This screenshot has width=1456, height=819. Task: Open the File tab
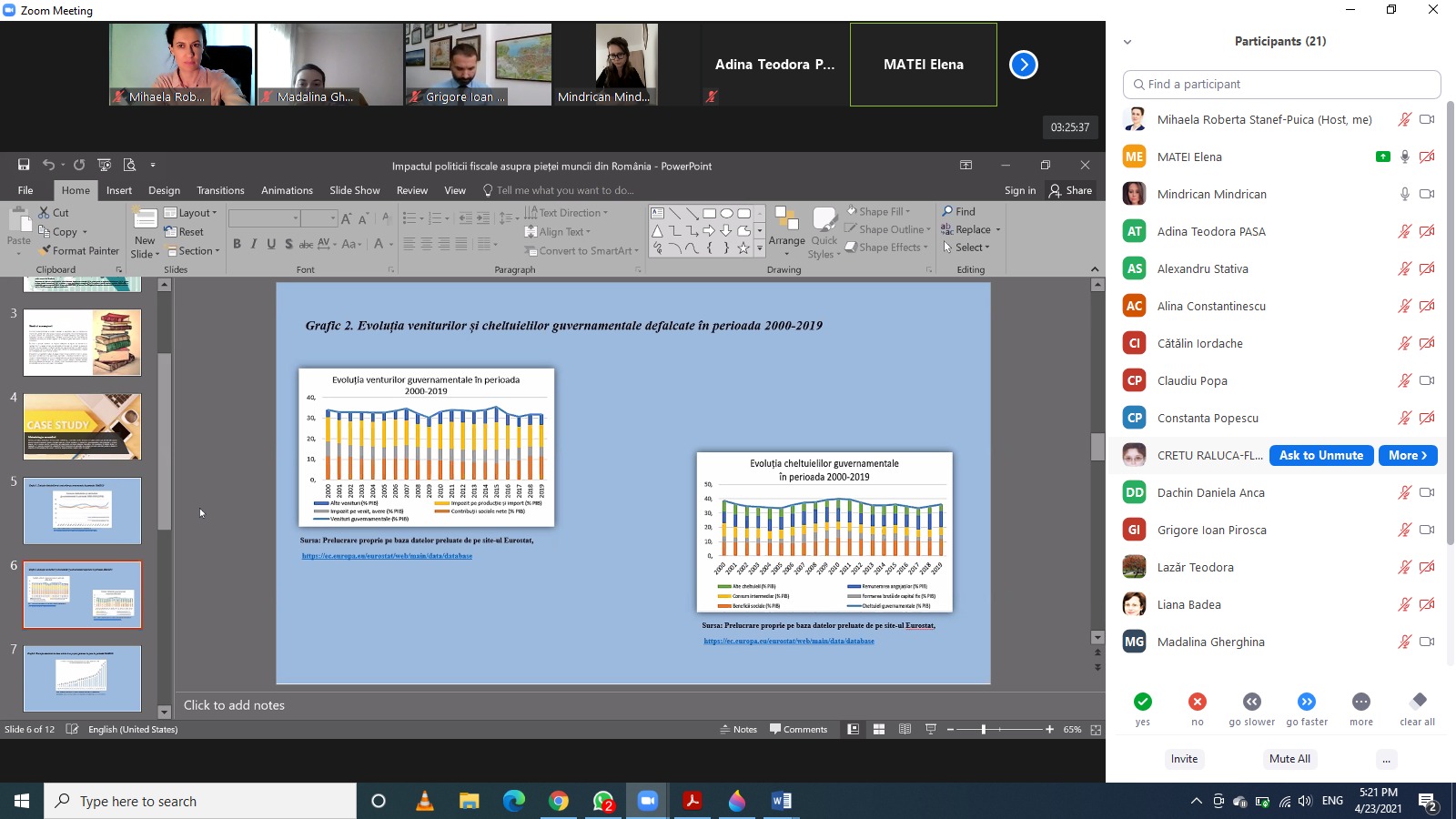pyautogui.click(x=25, y=190)
